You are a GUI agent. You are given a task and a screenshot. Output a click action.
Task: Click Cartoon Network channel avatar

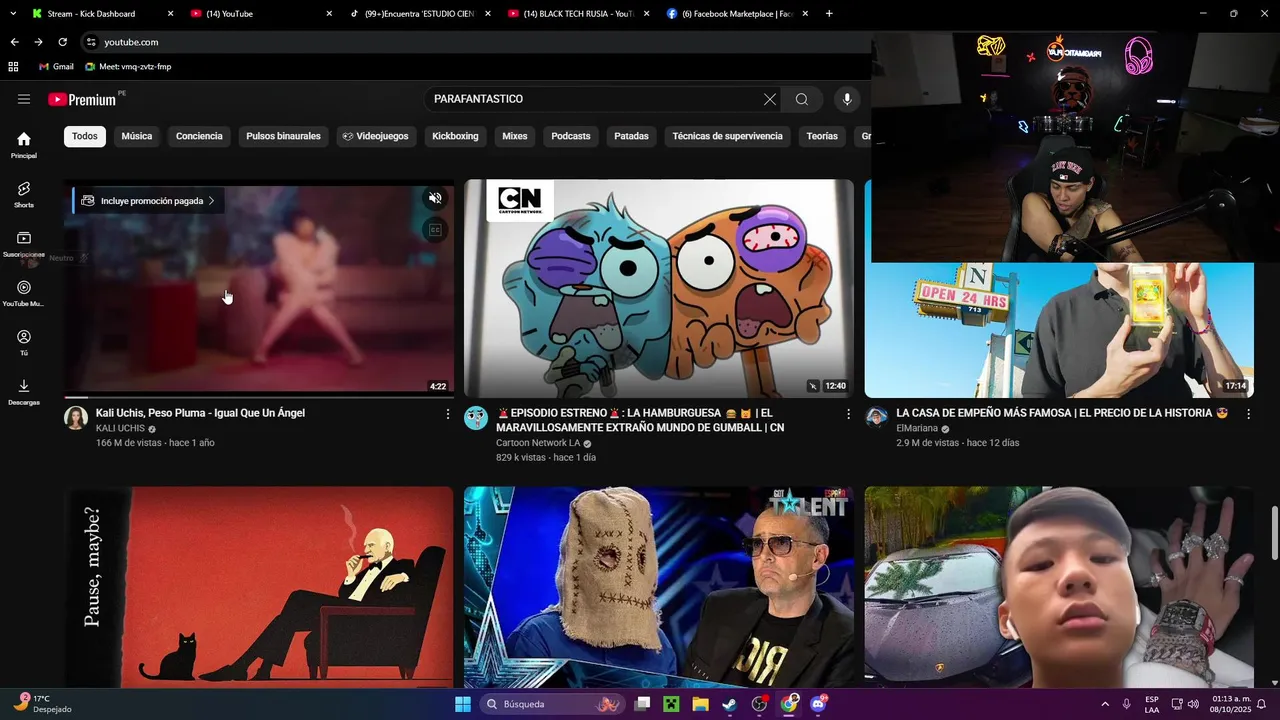click(x=476, y=418)
